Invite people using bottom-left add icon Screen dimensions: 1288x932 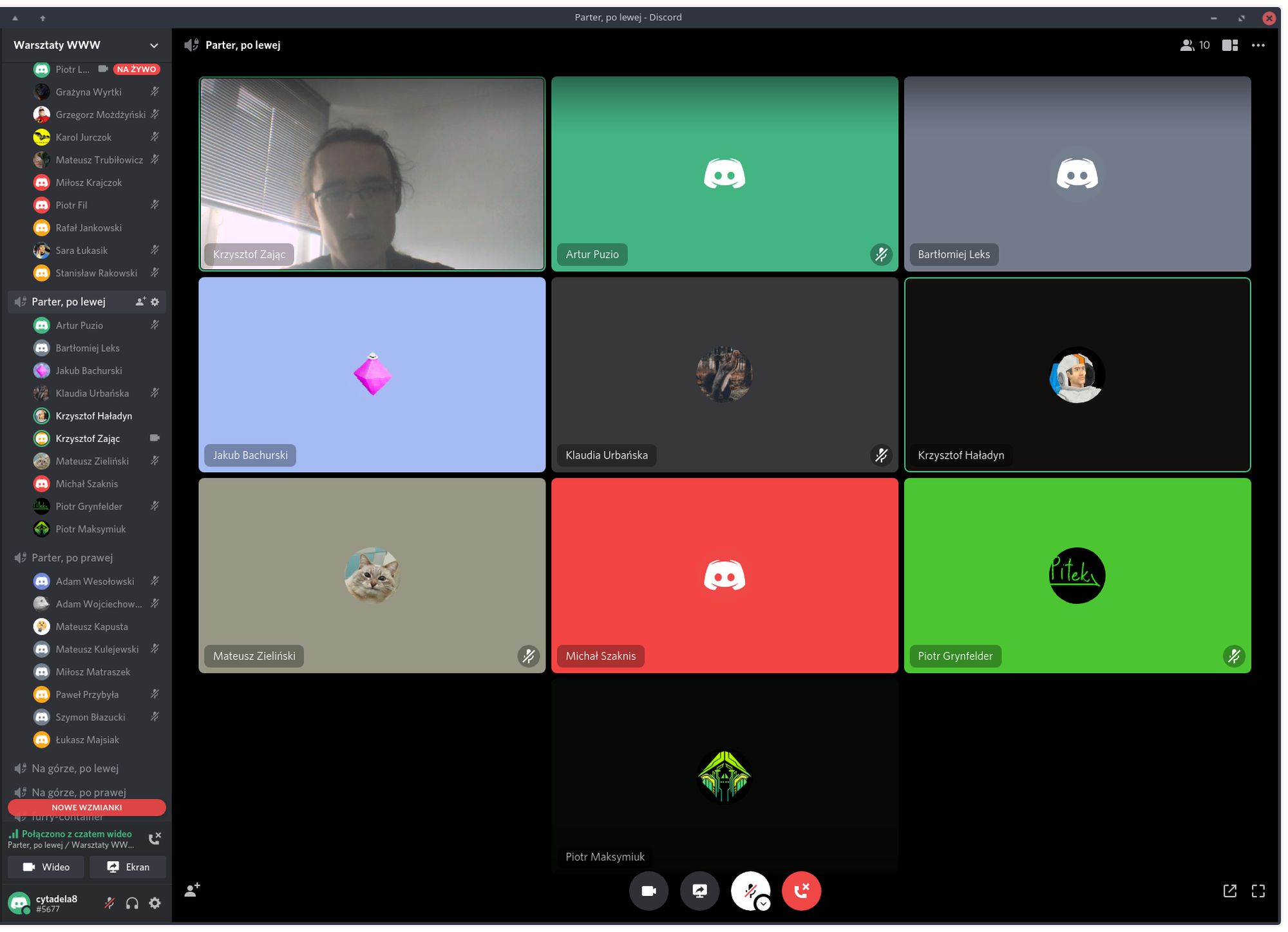click(192, 890)
